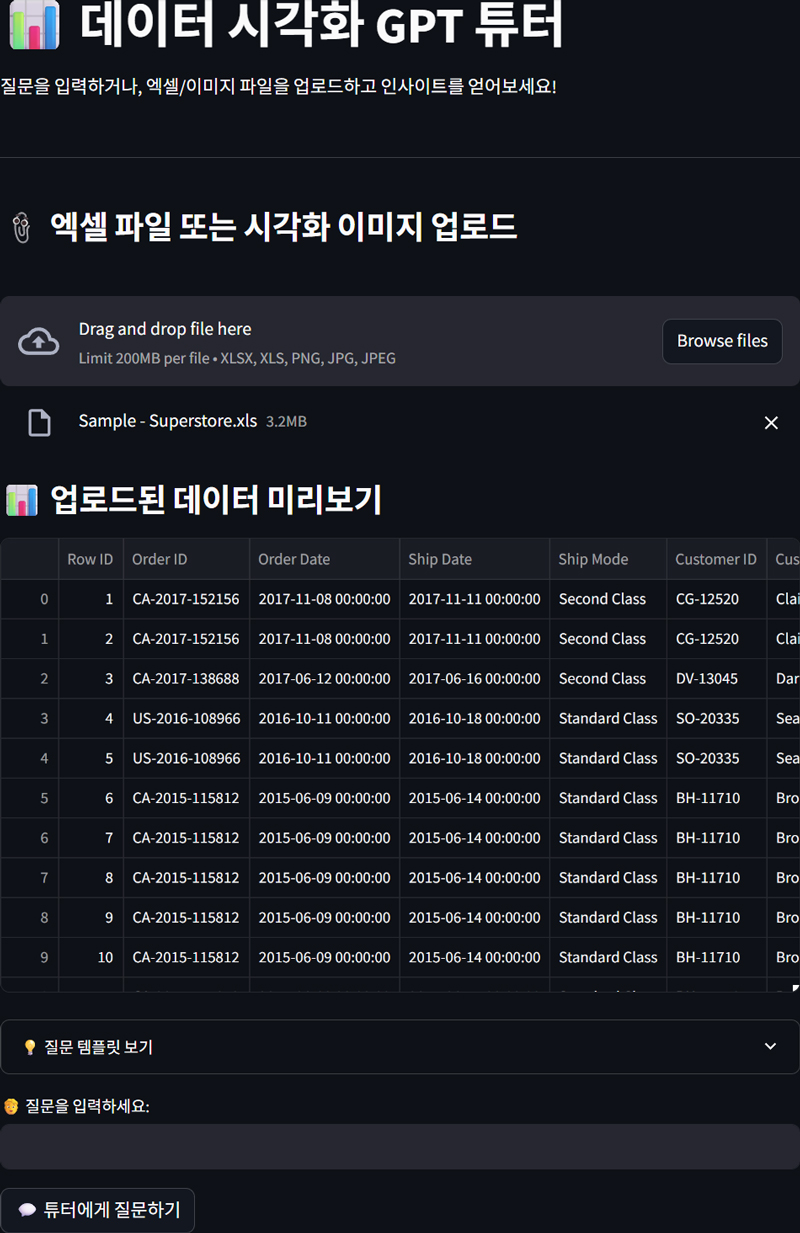Image resolution: width=800 pixels, height=1233 pixels.
Task: Click the 질문을 입력하세요 text input field
Action: tap(400, 1146)
